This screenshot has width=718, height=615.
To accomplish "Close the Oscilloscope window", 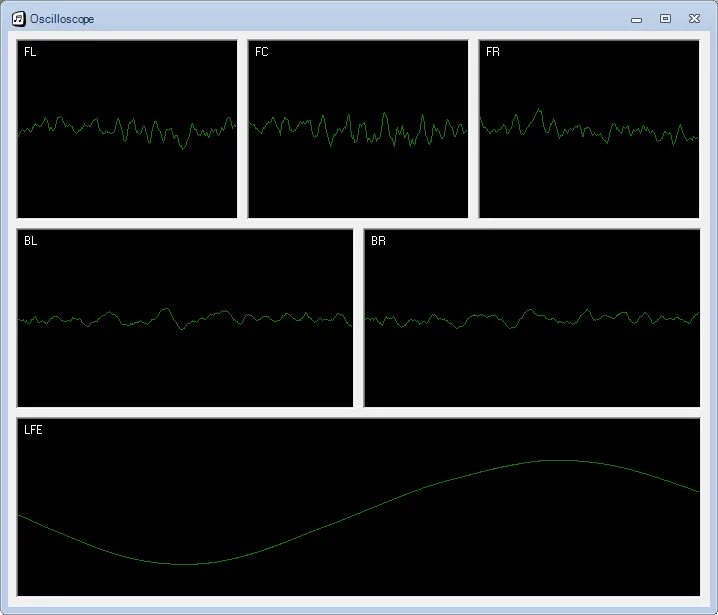I will (x=694, y=18).
